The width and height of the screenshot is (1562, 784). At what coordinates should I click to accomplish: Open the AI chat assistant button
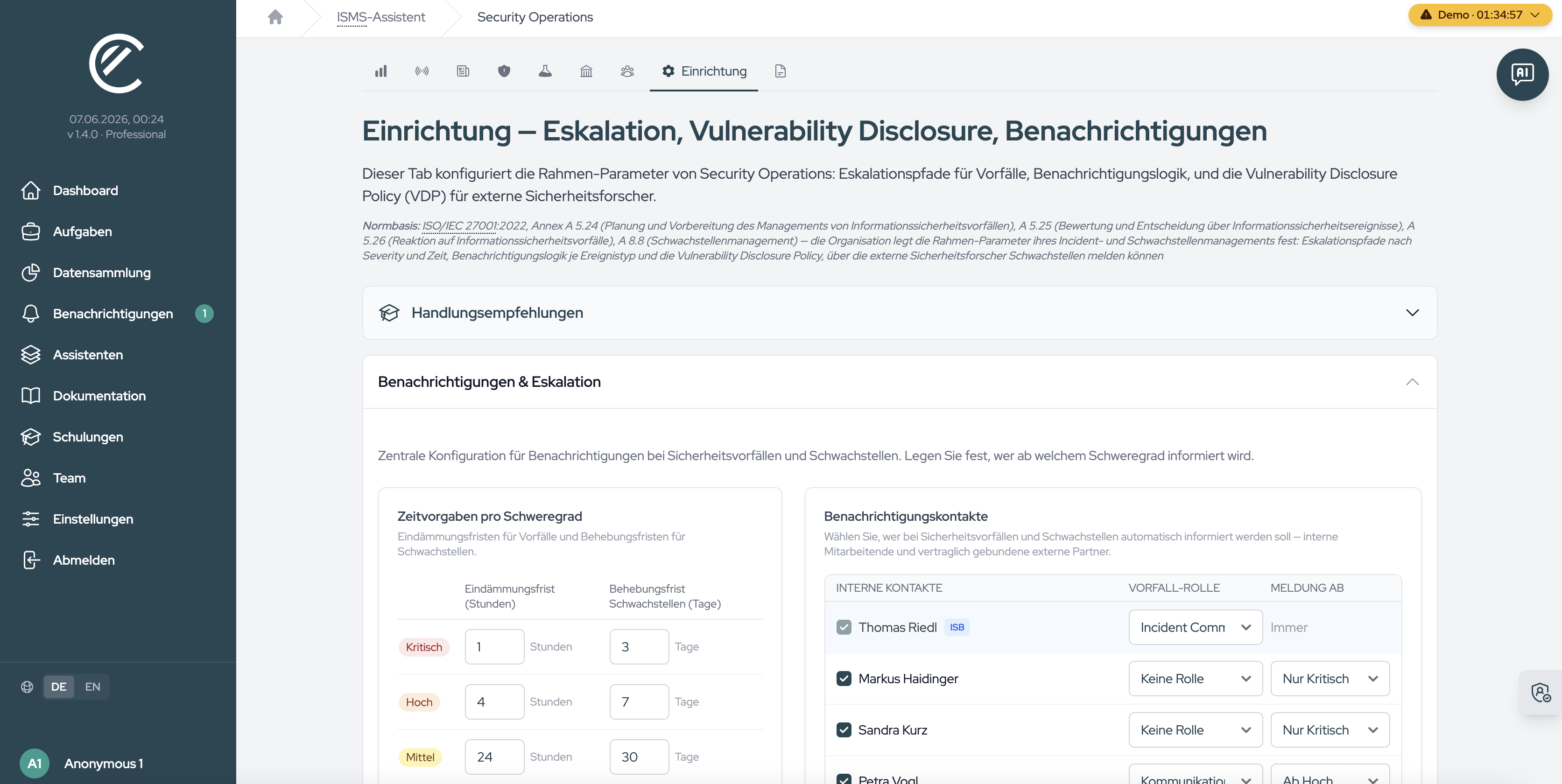coord(1522,75)
